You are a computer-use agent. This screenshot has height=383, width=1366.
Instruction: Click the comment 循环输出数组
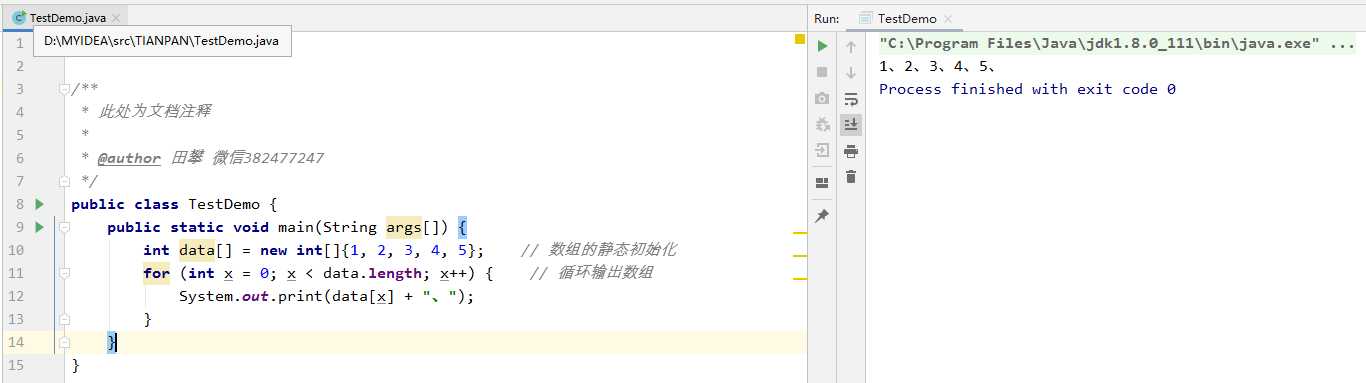[605, 273]
